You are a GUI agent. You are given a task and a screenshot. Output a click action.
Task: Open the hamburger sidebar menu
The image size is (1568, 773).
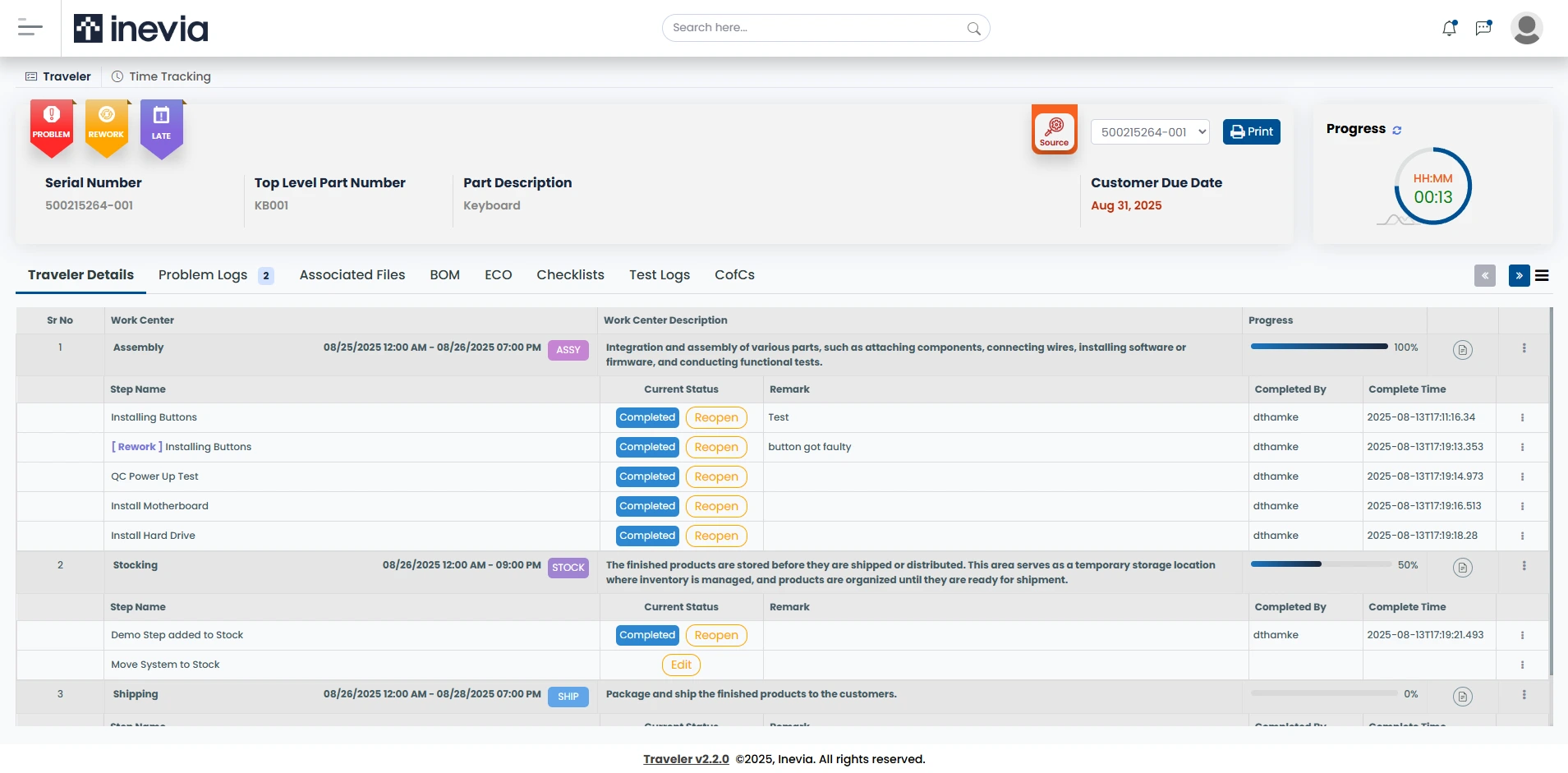(30, 28)
